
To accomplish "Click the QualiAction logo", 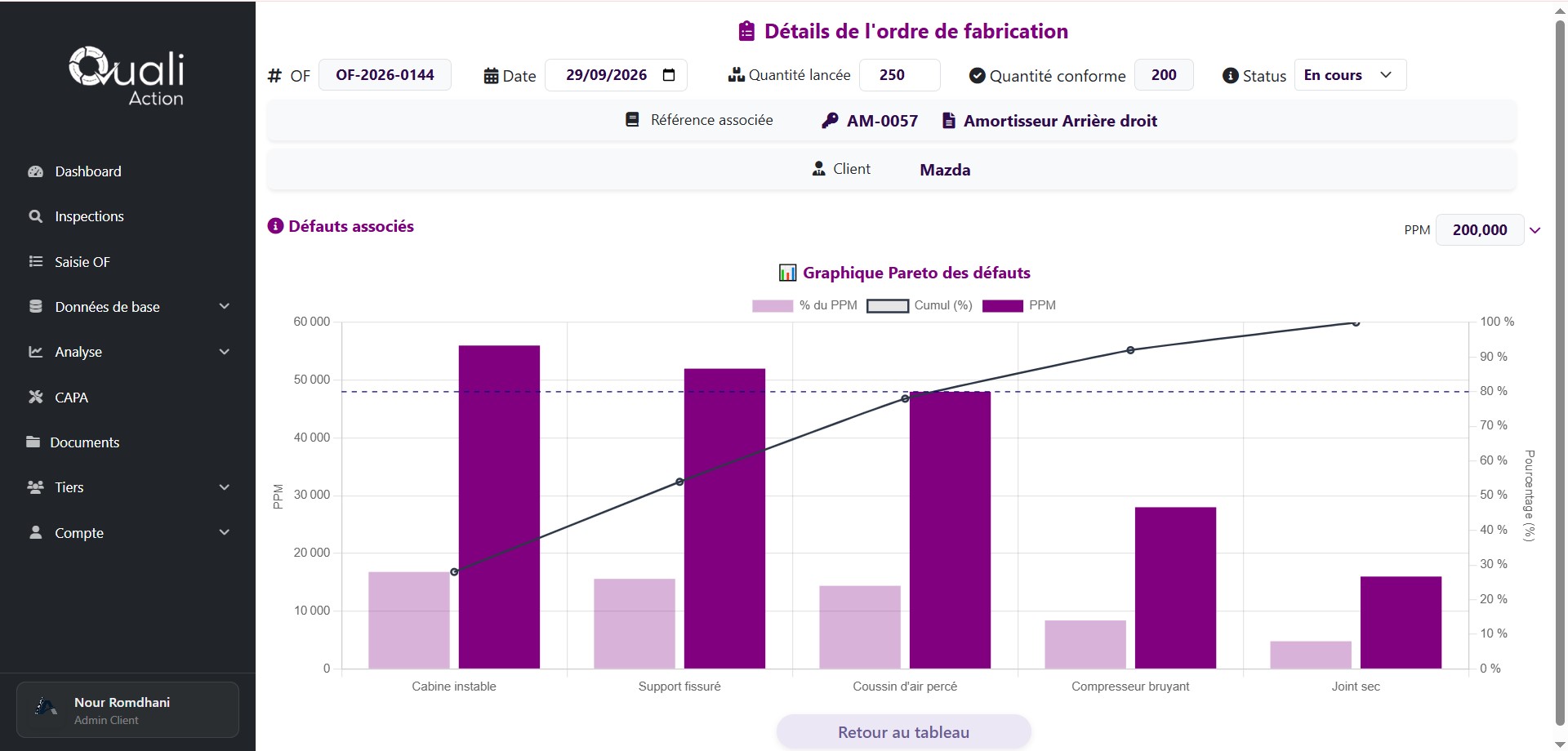I will tap(127, 77).
